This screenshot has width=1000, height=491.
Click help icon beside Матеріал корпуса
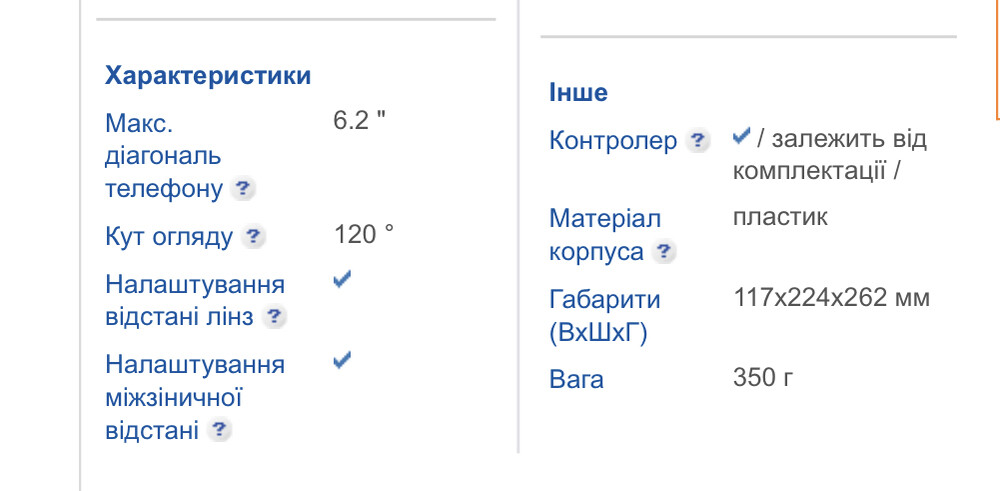[x=664, y=252]
